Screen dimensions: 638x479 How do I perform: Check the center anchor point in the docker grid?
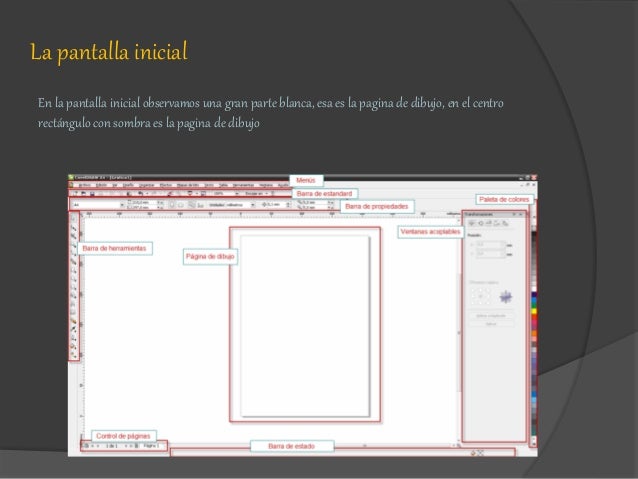(481, 296)
